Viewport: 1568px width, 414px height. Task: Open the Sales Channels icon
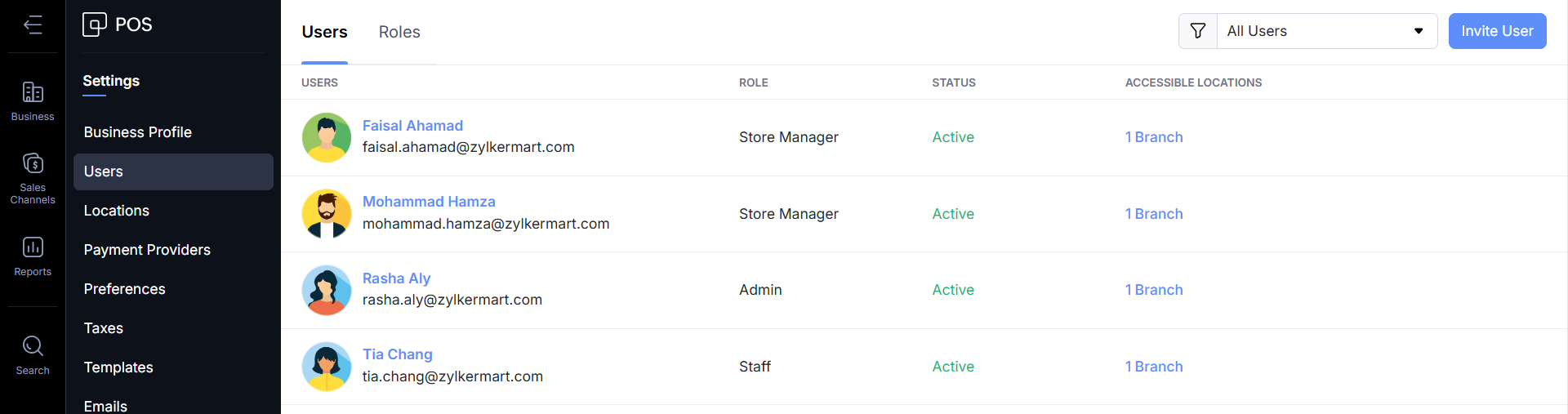pyautogui.click(x=33, y=164)
